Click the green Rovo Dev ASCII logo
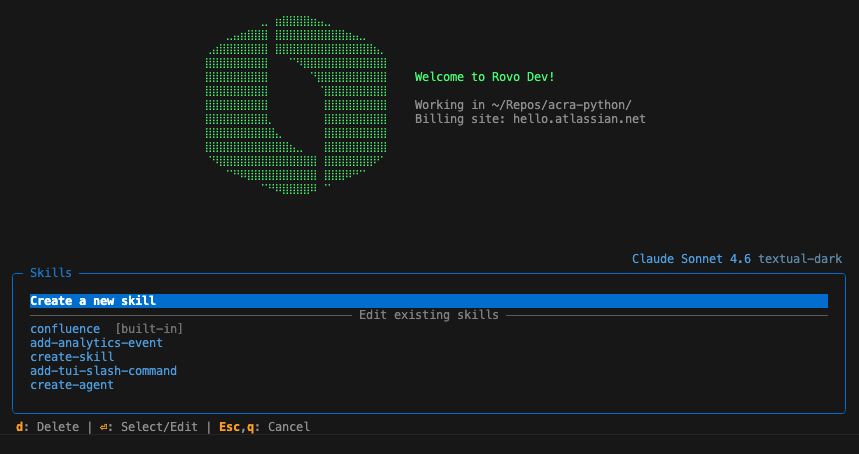Viewport: 859px width, 454px height. pos(296,105)
